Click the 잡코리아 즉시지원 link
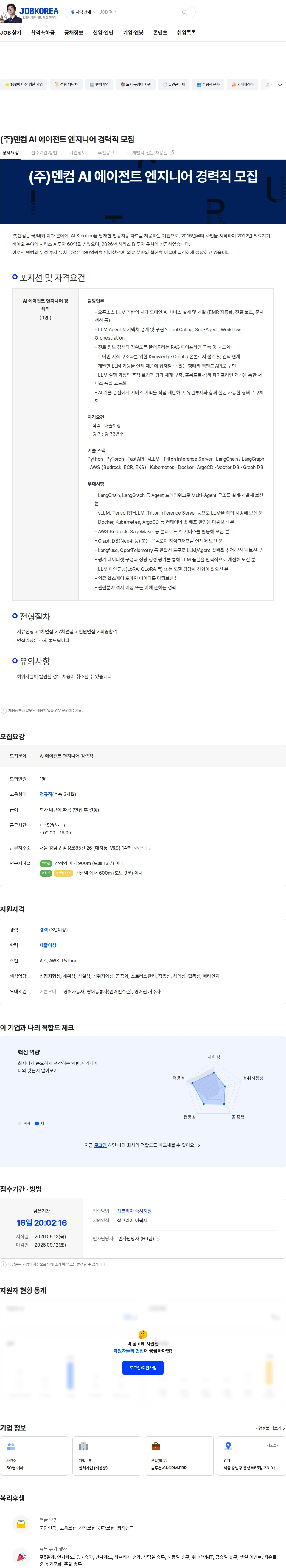The width and height of the screenshot is (286, 1568). point(134,1211)
